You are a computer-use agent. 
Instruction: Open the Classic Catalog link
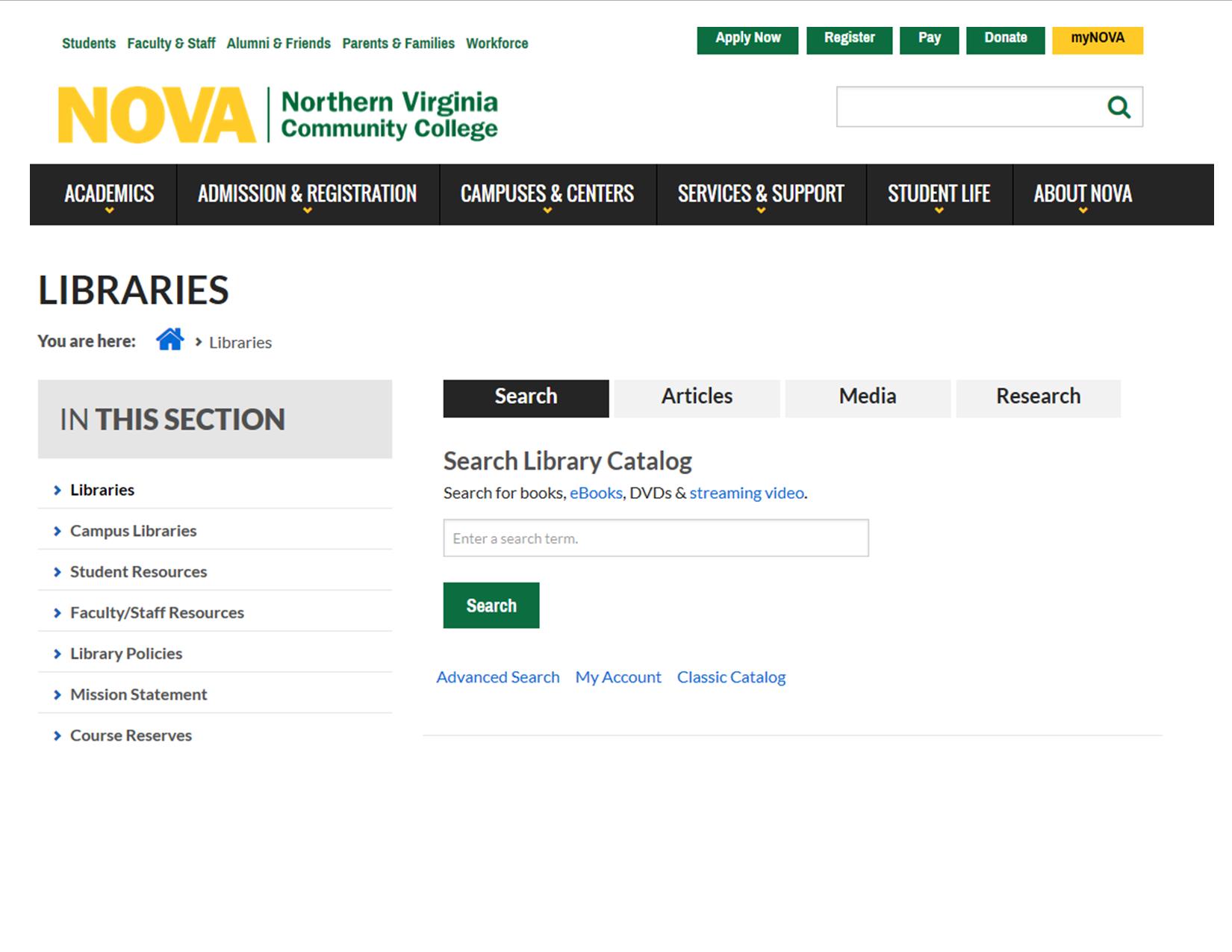coord(731,677)
